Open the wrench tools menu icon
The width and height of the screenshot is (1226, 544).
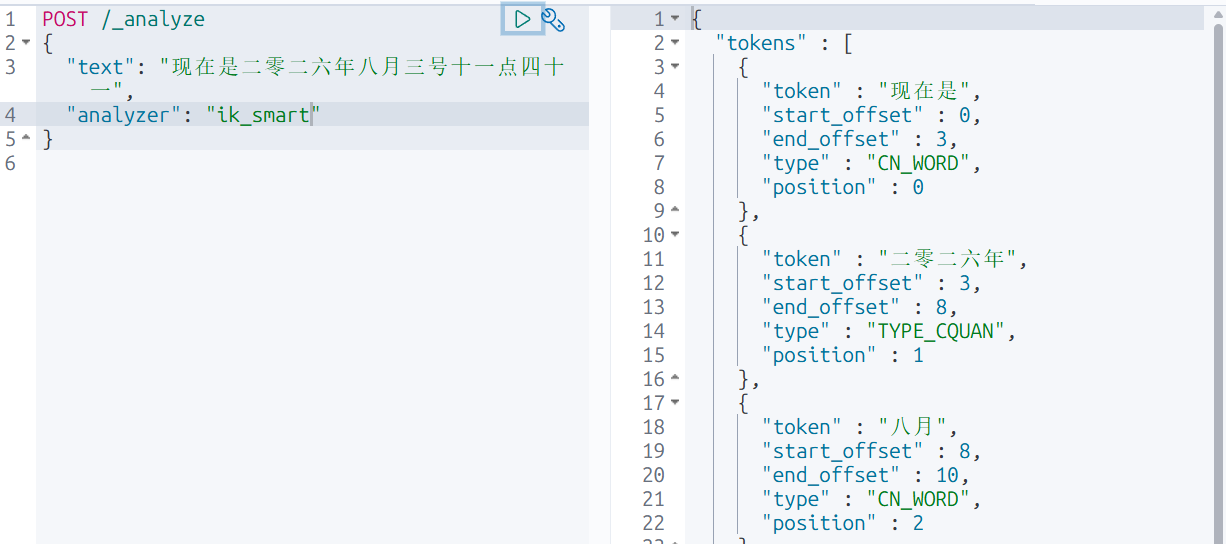(x=553, y=18)
